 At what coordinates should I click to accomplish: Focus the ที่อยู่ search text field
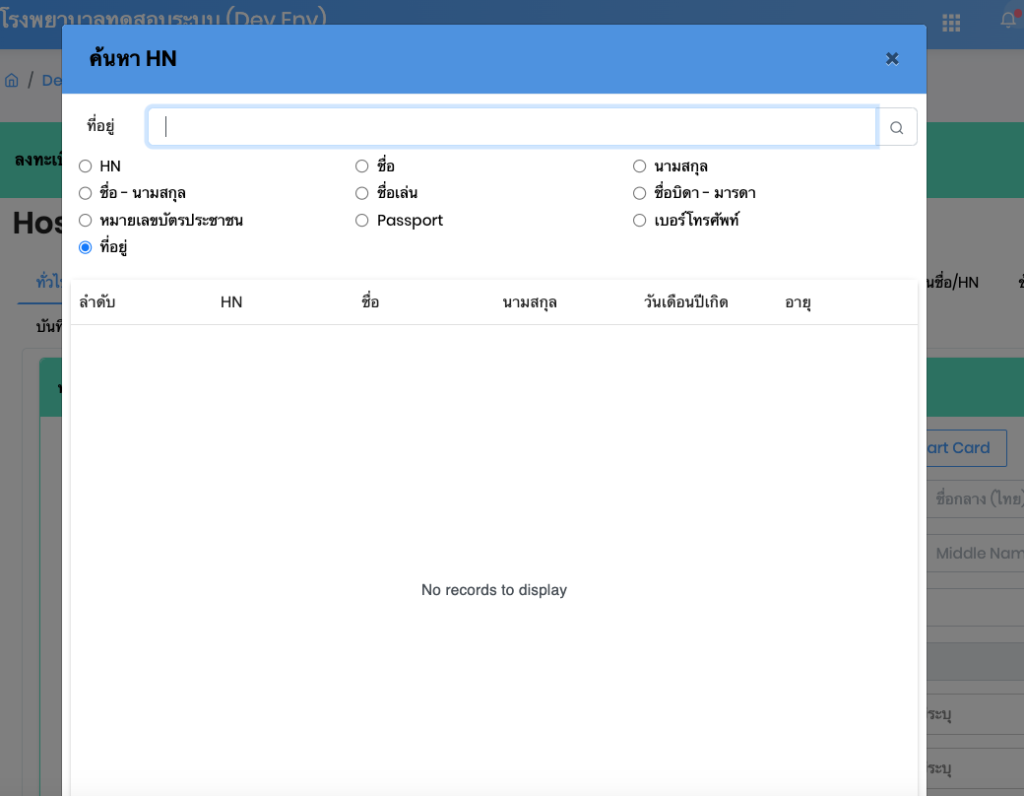click(512, 127)
